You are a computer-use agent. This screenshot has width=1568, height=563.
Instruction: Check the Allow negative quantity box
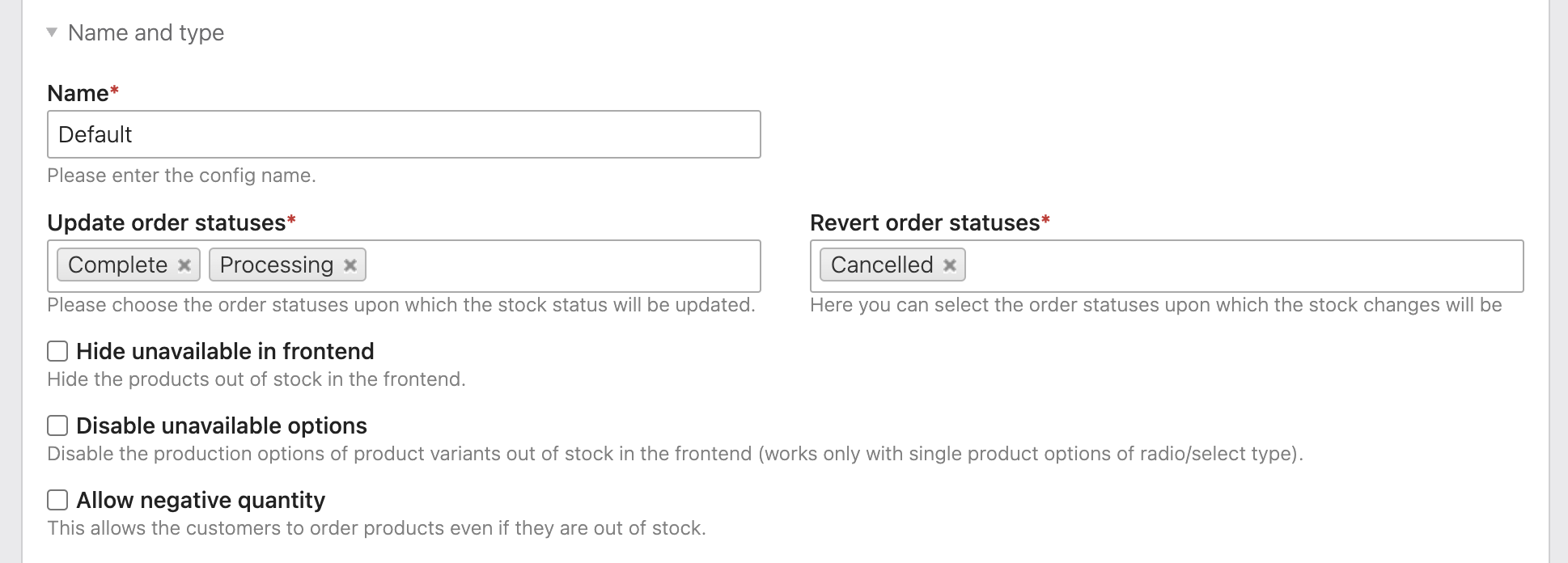pyautogui.click(x=57, y=500)
